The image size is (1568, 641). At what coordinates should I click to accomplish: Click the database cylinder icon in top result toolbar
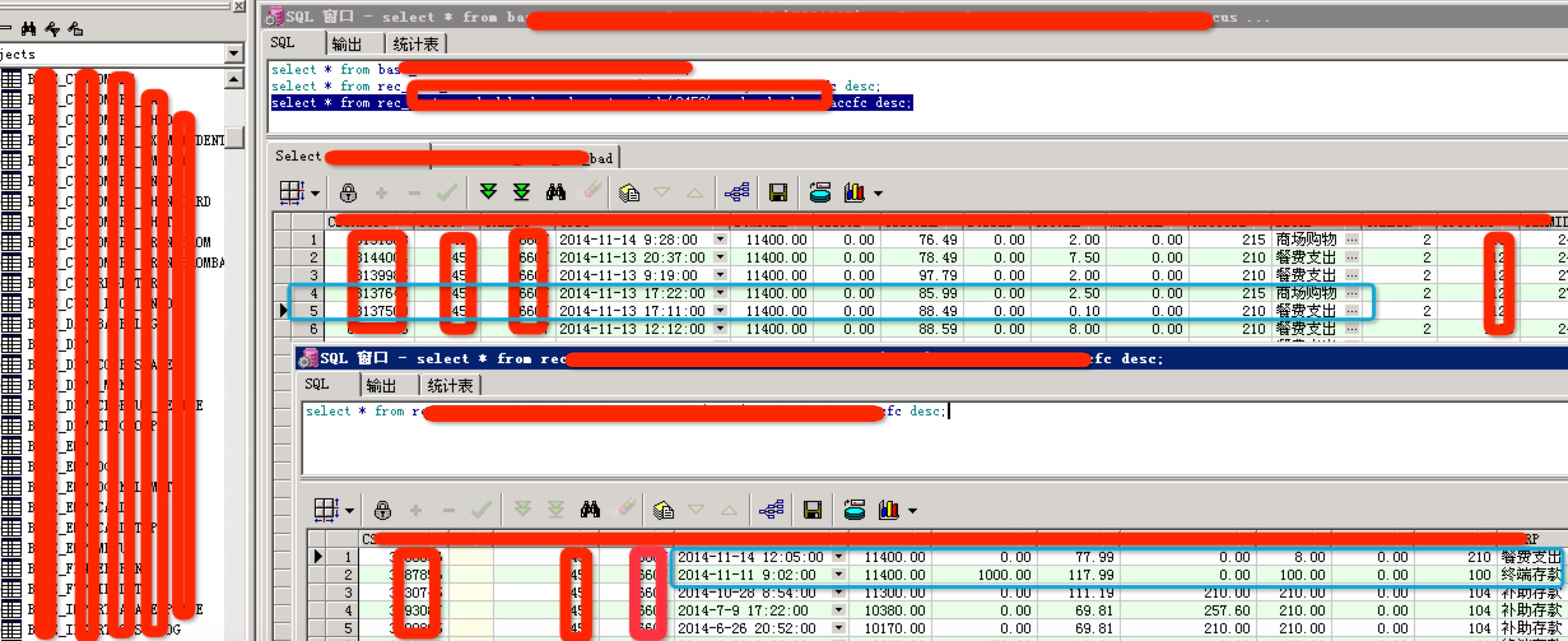pyautogui.click(x=820, y=192)
